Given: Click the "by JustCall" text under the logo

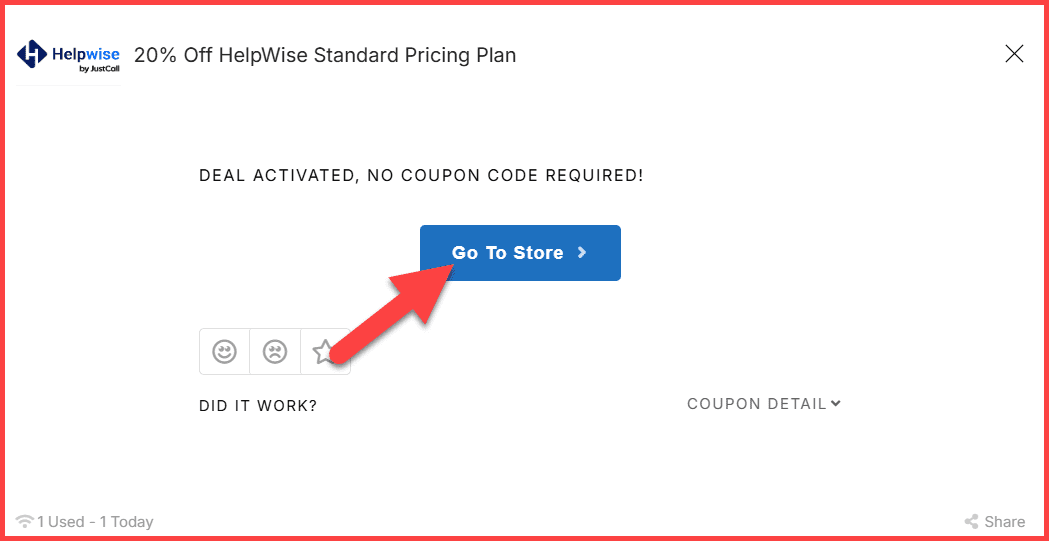Looking at the screenshot, I should coord(98,68).
